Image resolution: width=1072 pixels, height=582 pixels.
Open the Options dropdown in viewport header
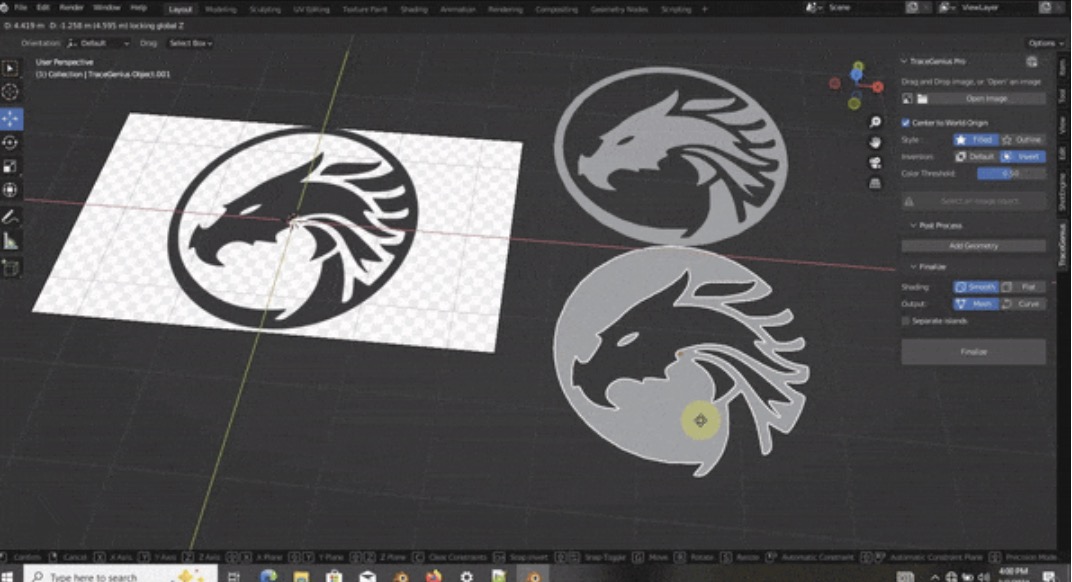(1045, 43)
